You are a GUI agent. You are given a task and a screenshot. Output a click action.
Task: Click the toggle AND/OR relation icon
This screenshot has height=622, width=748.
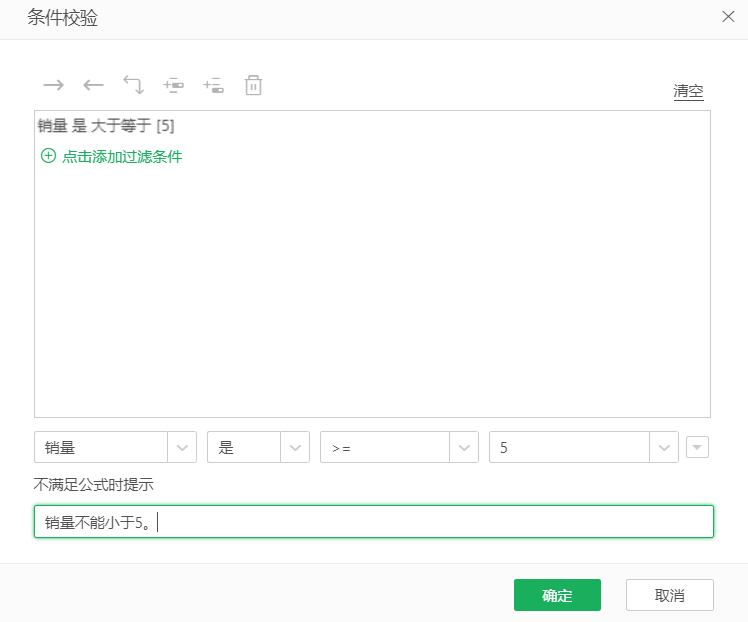click(134, 85)
